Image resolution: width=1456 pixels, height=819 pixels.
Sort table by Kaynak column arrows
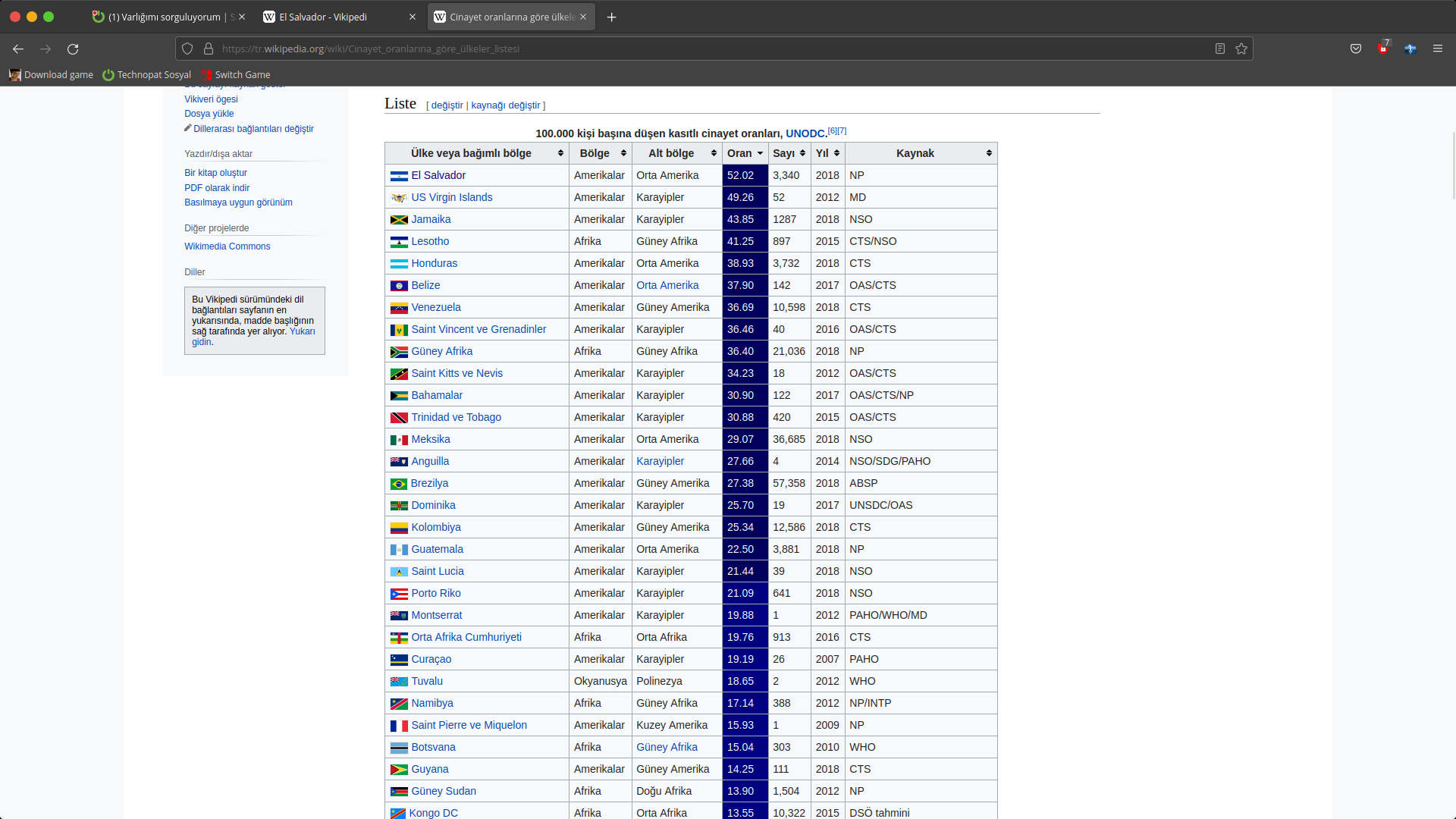coord(989,153)
